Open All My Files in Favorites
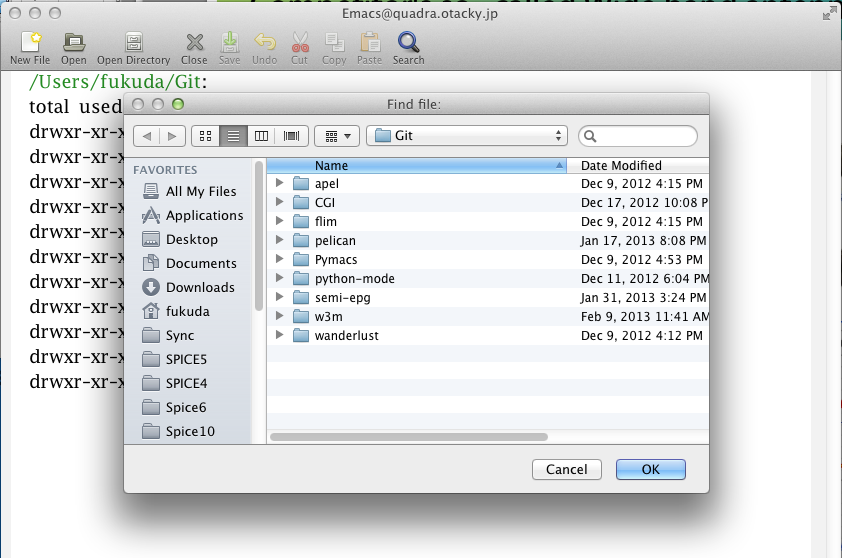The width and height of the screenshot is (842, 558). coord(190,191)
